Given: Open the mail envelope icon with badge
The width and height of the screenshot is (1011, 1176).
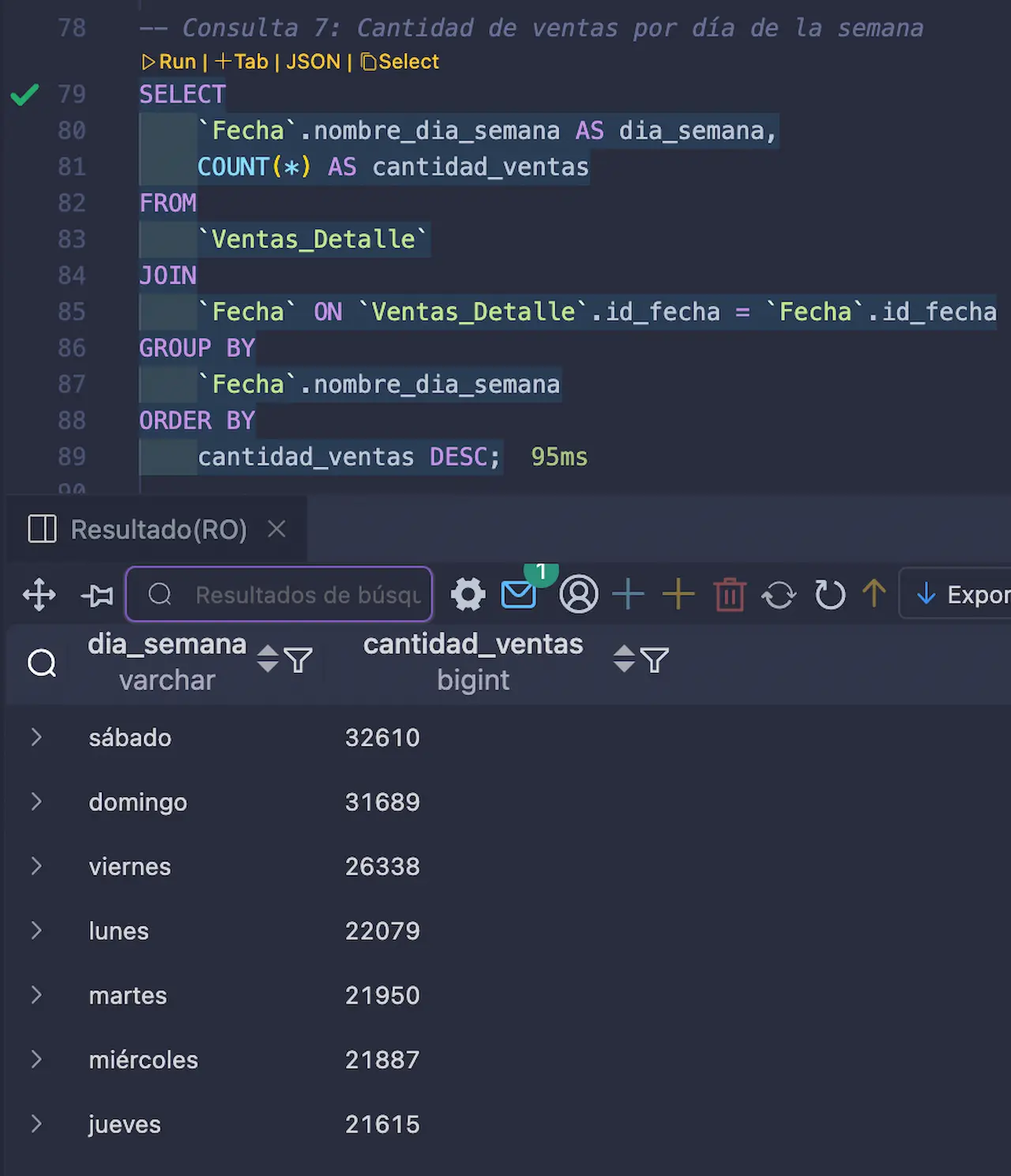Looking at the screenshot, I should click(519, 595).
